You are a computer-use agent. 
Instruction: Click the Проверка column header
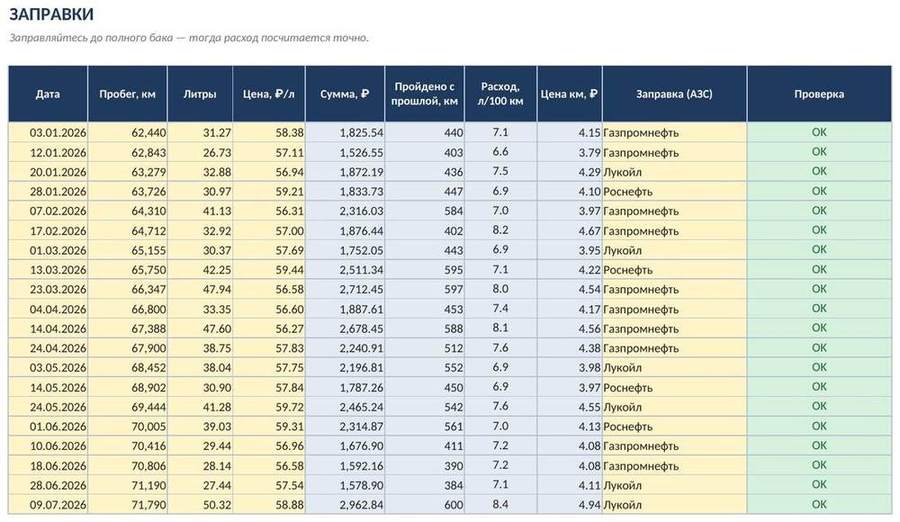click(819, 94)
